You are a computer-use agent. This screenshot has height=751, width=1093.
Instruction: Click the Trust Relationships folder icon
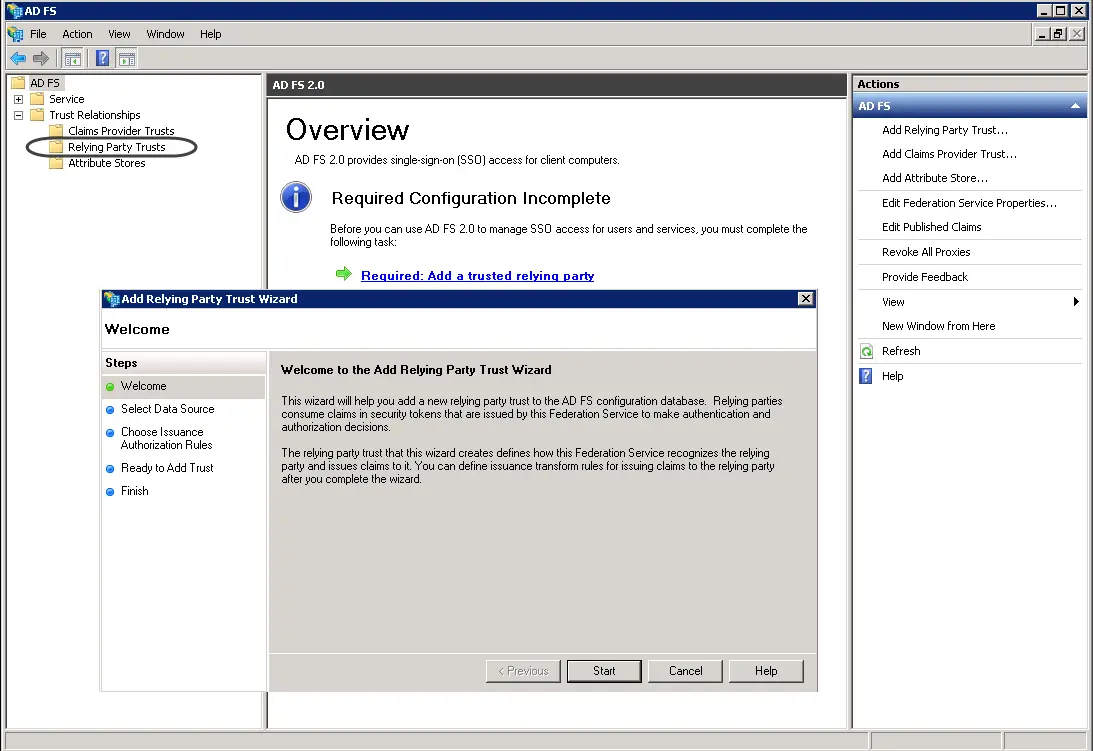coord(37,115)
